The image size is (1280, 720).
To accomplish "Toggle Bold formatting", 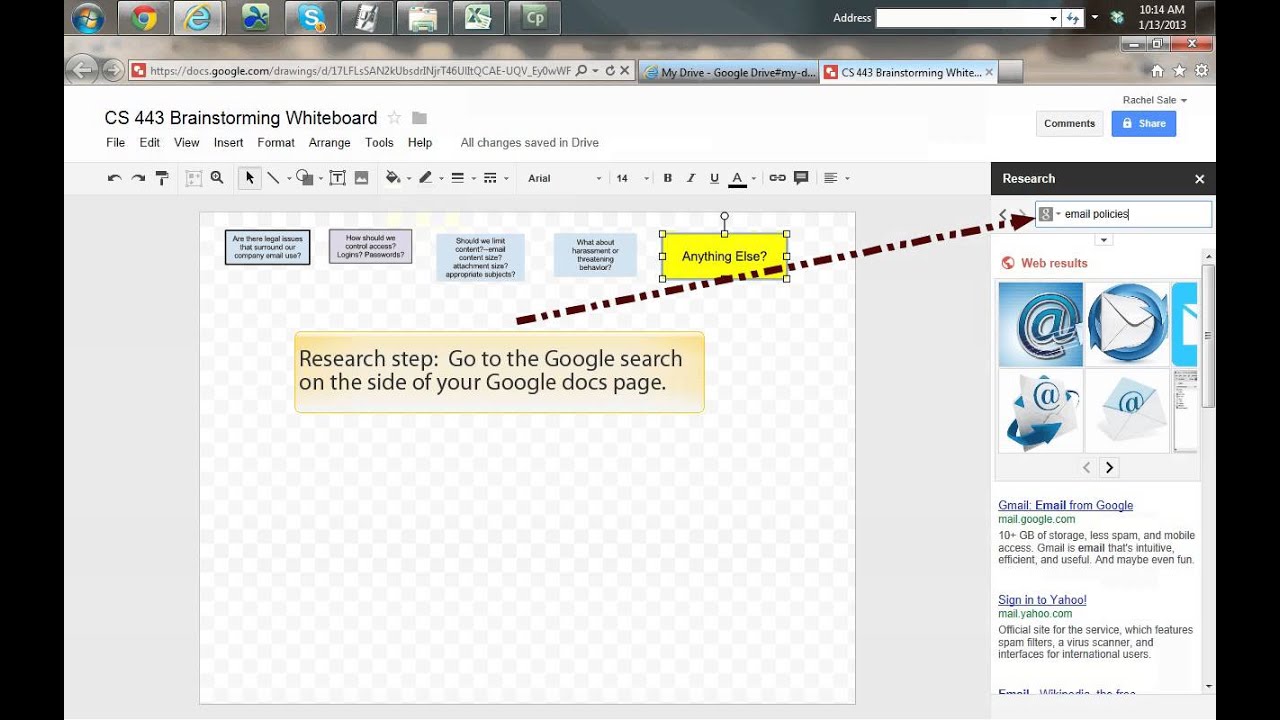I will click(x=667, y=178).
